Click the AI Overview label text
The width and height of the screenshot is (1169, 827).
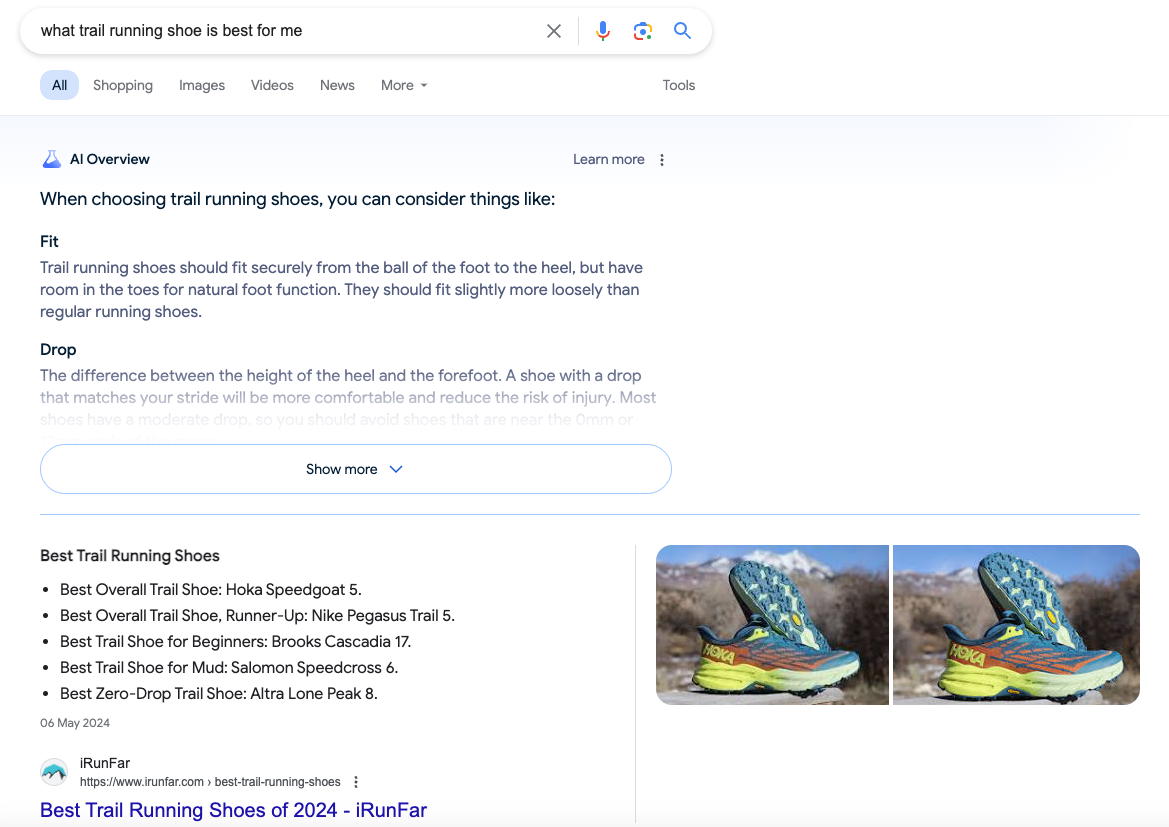110,160
